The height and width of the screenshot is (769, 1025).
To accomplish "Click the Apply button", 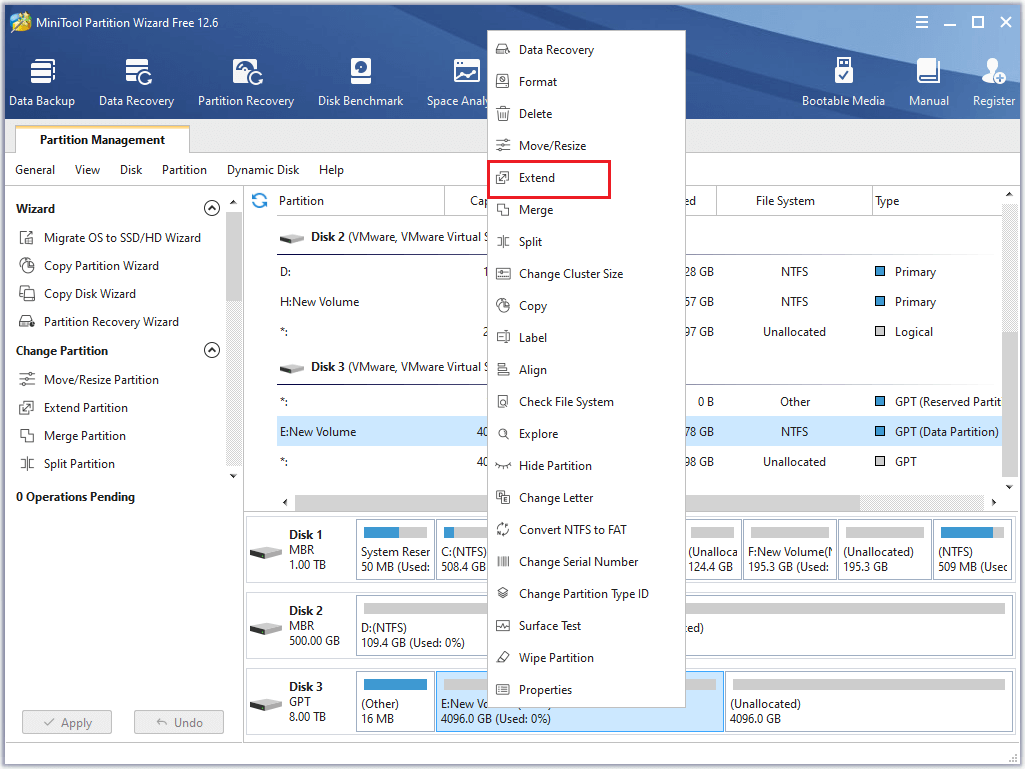I will tap(67, 723).
